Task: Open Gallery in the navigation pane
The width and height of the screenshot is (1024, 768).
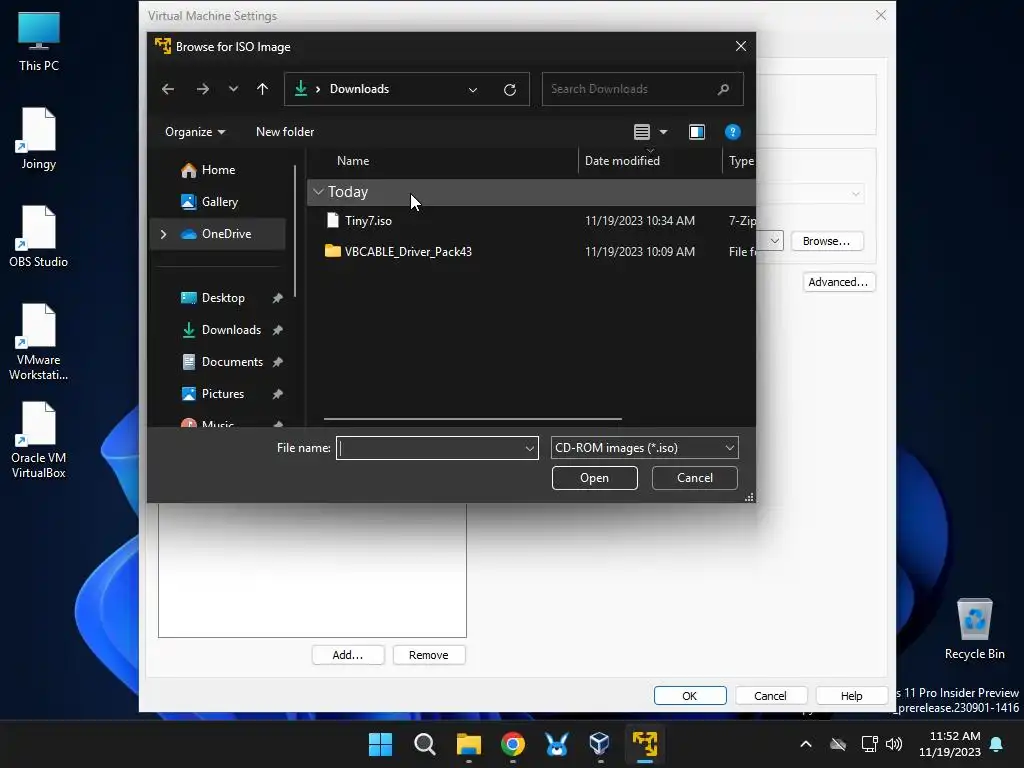Action: point(219,202)
